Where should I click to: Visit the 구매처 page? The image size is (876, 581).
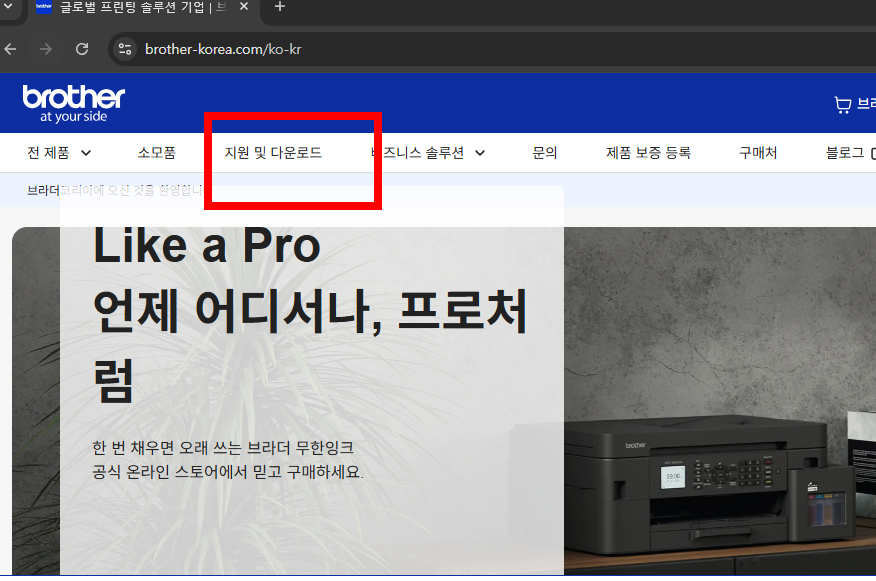pyautogui.click(x=758, y=152)
